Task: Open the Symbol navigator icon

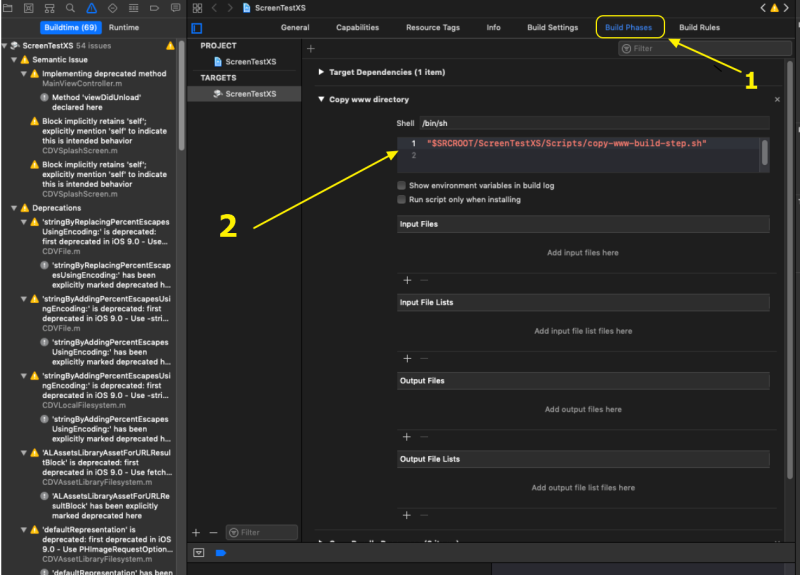Action: pyautogui.click(x=49, y=8)
